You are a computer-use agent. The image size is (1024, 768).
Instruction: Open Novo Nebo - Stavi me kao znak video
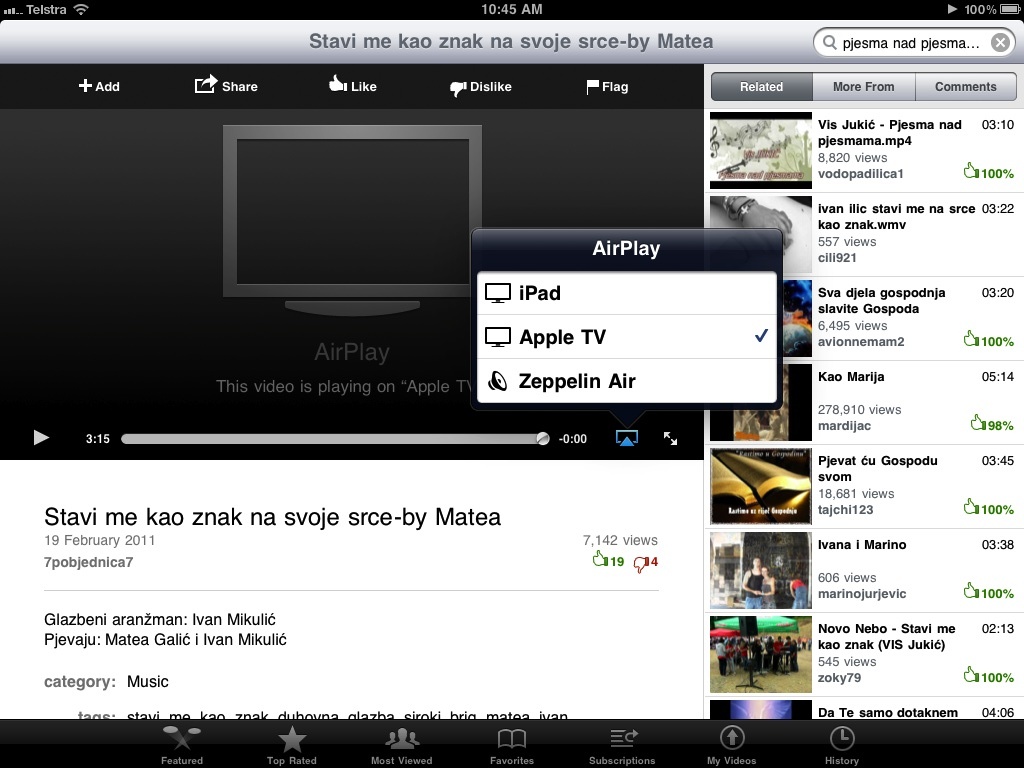pyautogui.click(x=864, y=654)
